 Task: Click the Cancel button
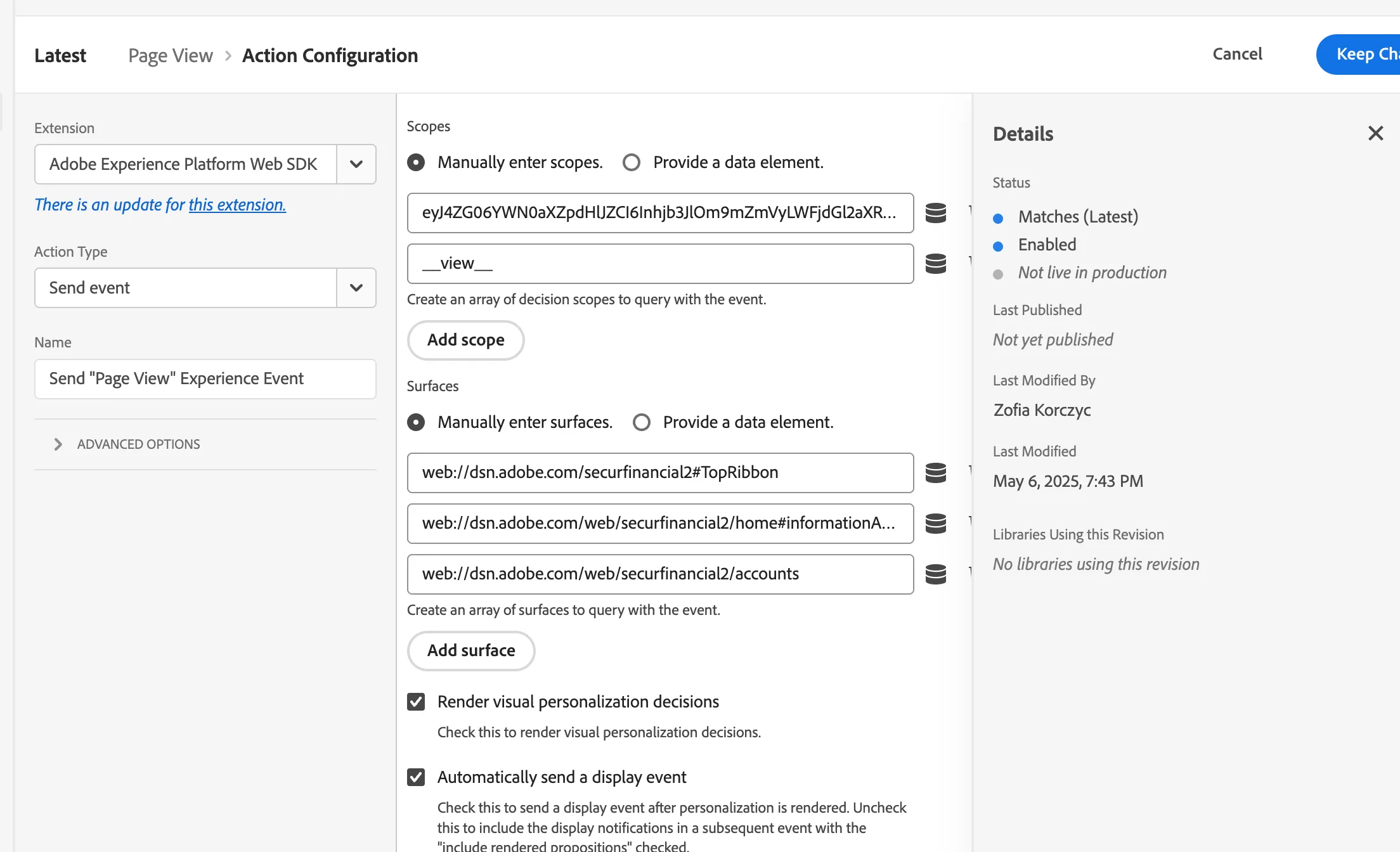click(1237, 55)
